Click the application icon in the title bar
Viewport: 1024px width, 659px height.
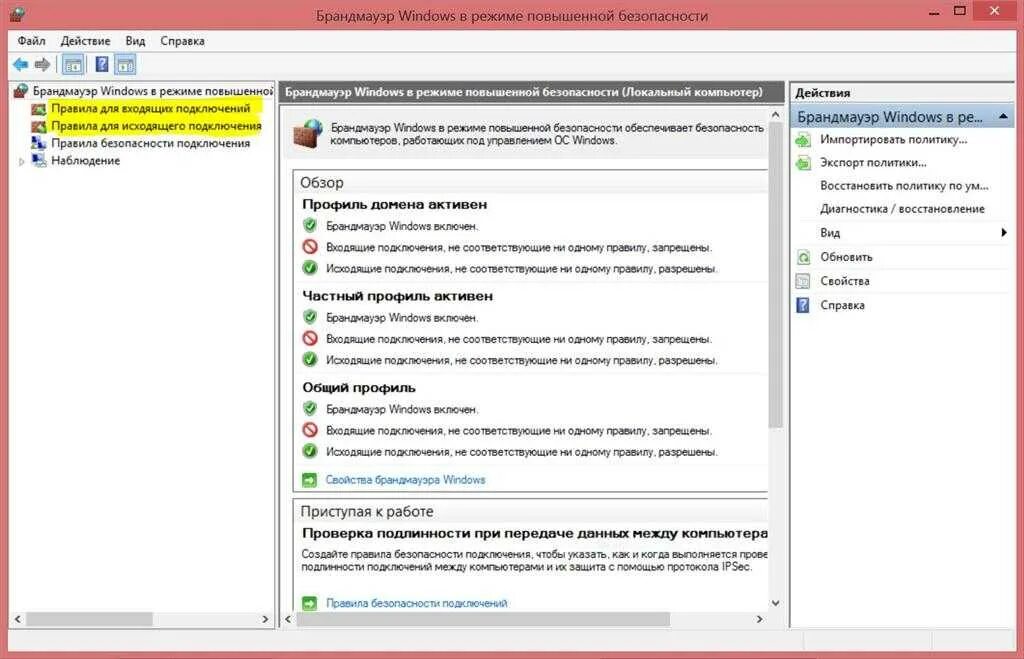coord(18,14)
